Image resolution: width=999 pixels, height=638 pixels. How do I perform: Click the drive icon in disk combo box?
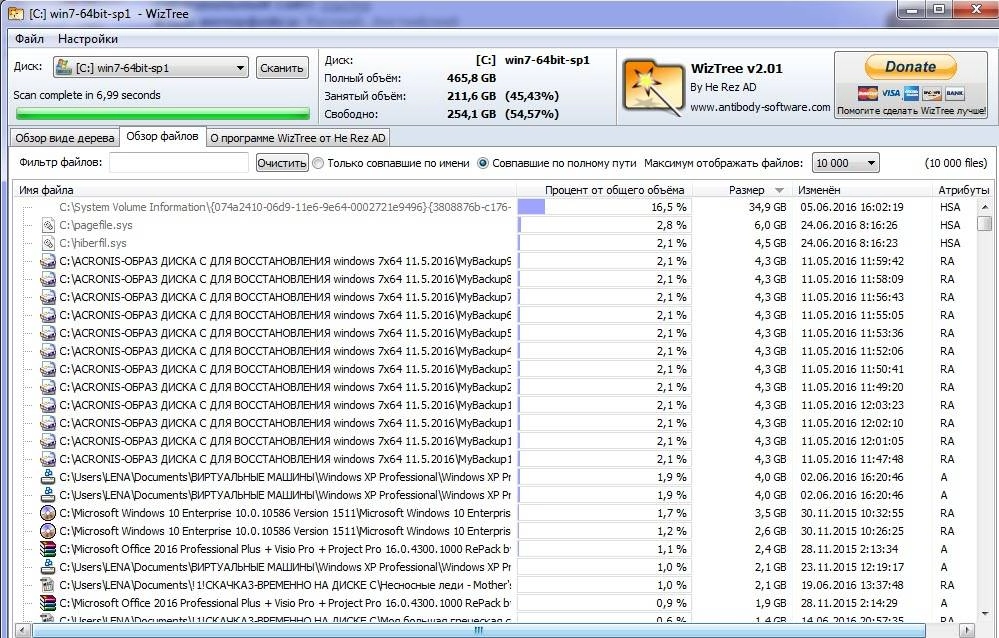click(x=62, y=67)
